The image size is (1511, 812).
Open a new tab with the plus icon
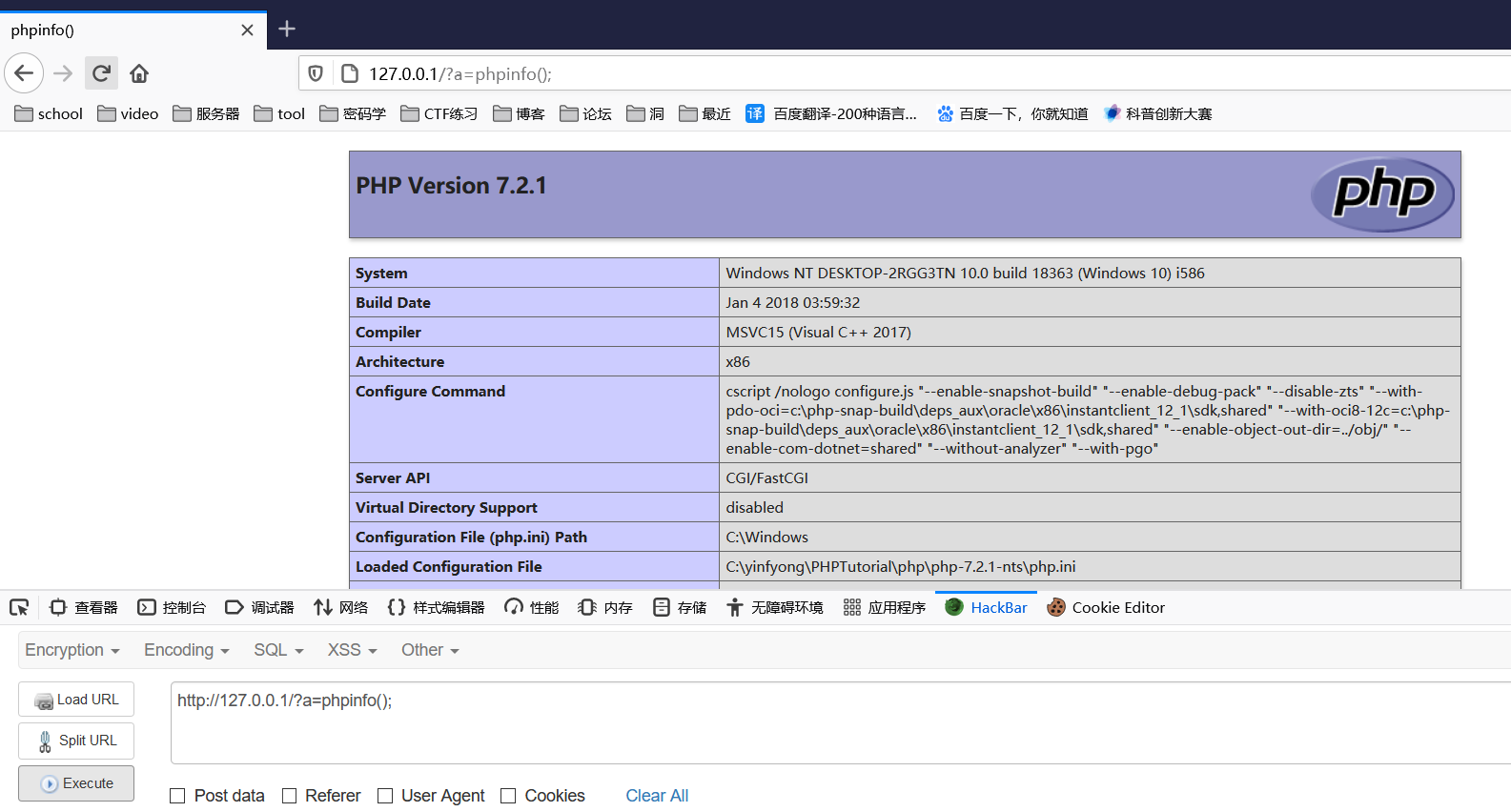(x=287, y=30)
